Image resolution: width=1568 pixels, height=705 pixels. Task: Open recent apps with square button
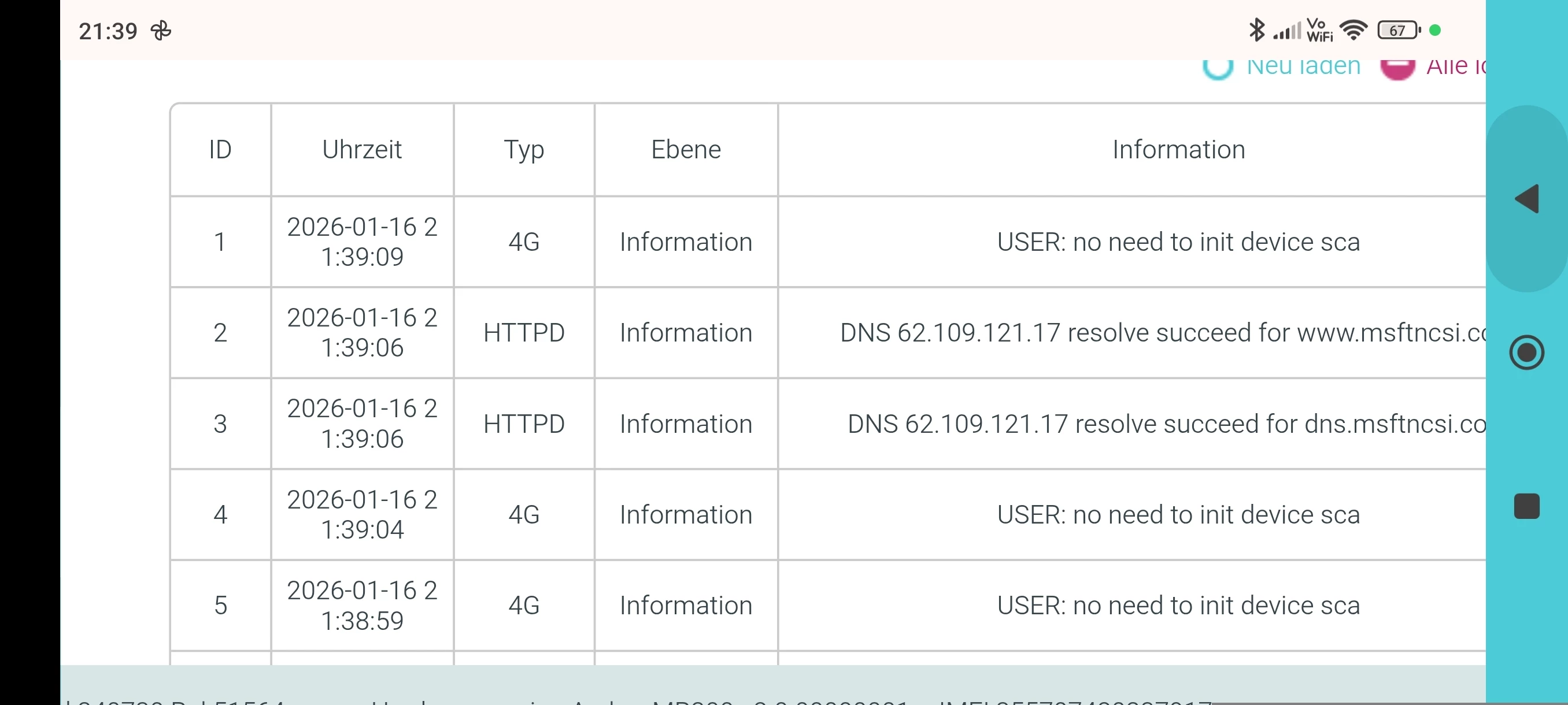click(x=1526, y=506)
